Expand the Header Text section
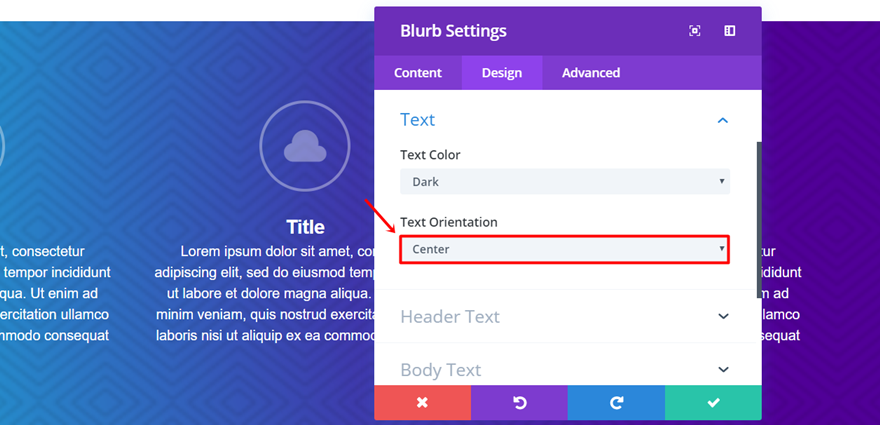This screenshot has width=880, height=425. tap(723, 316)
